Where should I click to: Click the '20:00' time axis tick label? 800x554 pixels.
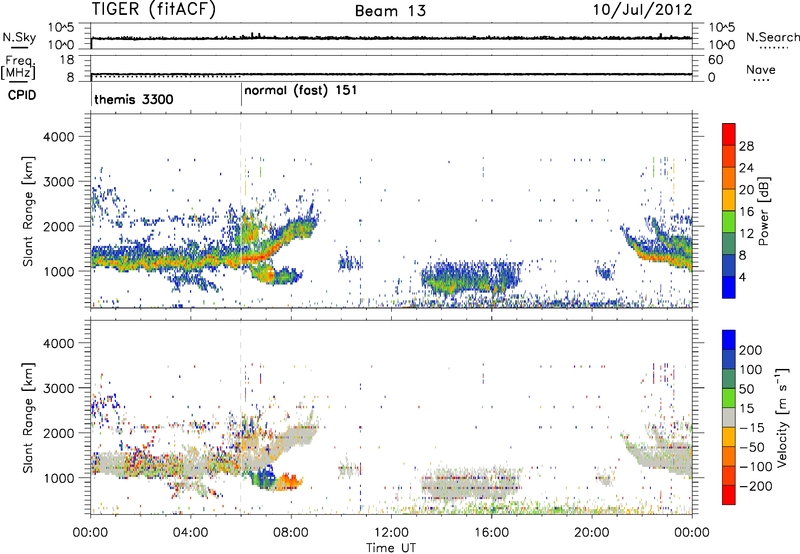pyautogui.click(x=592, y=533)
